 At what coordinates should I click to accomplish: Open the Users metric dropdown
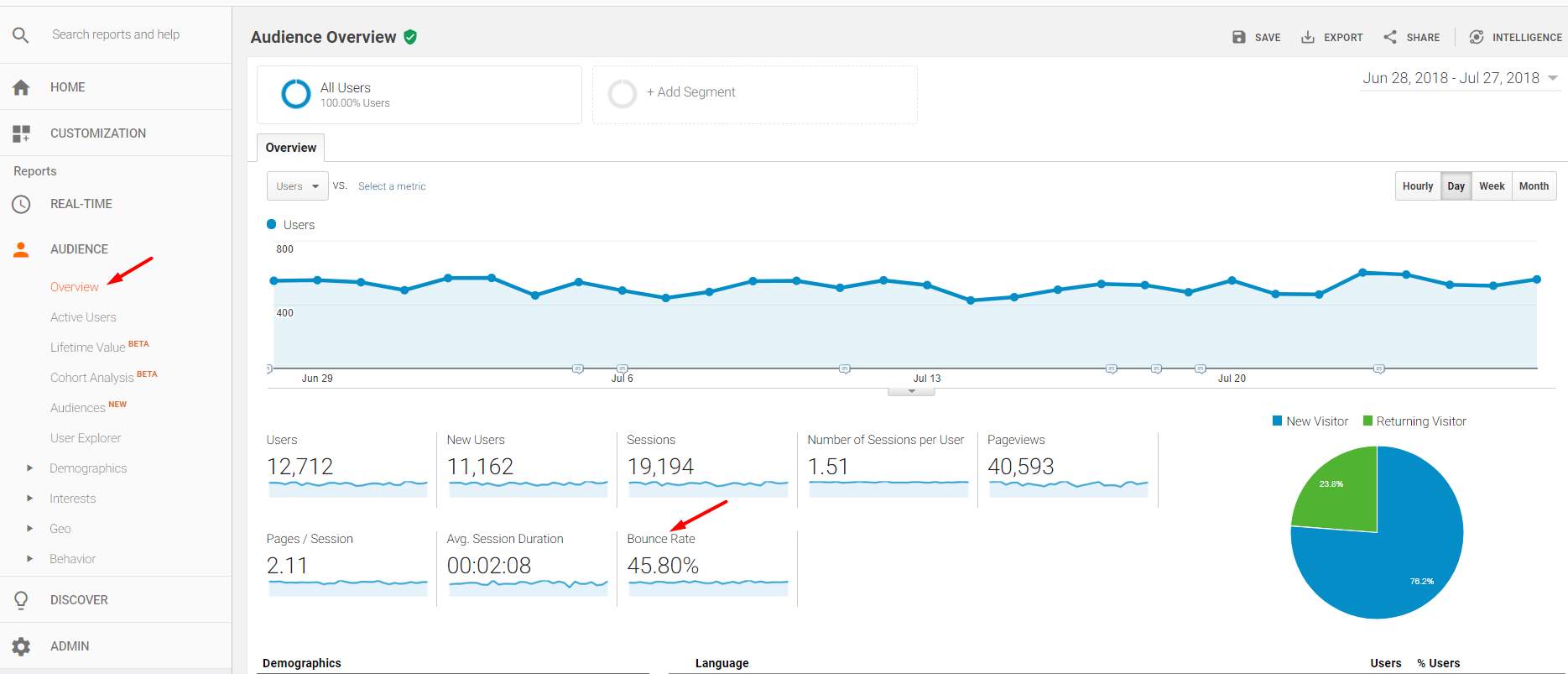297,186
